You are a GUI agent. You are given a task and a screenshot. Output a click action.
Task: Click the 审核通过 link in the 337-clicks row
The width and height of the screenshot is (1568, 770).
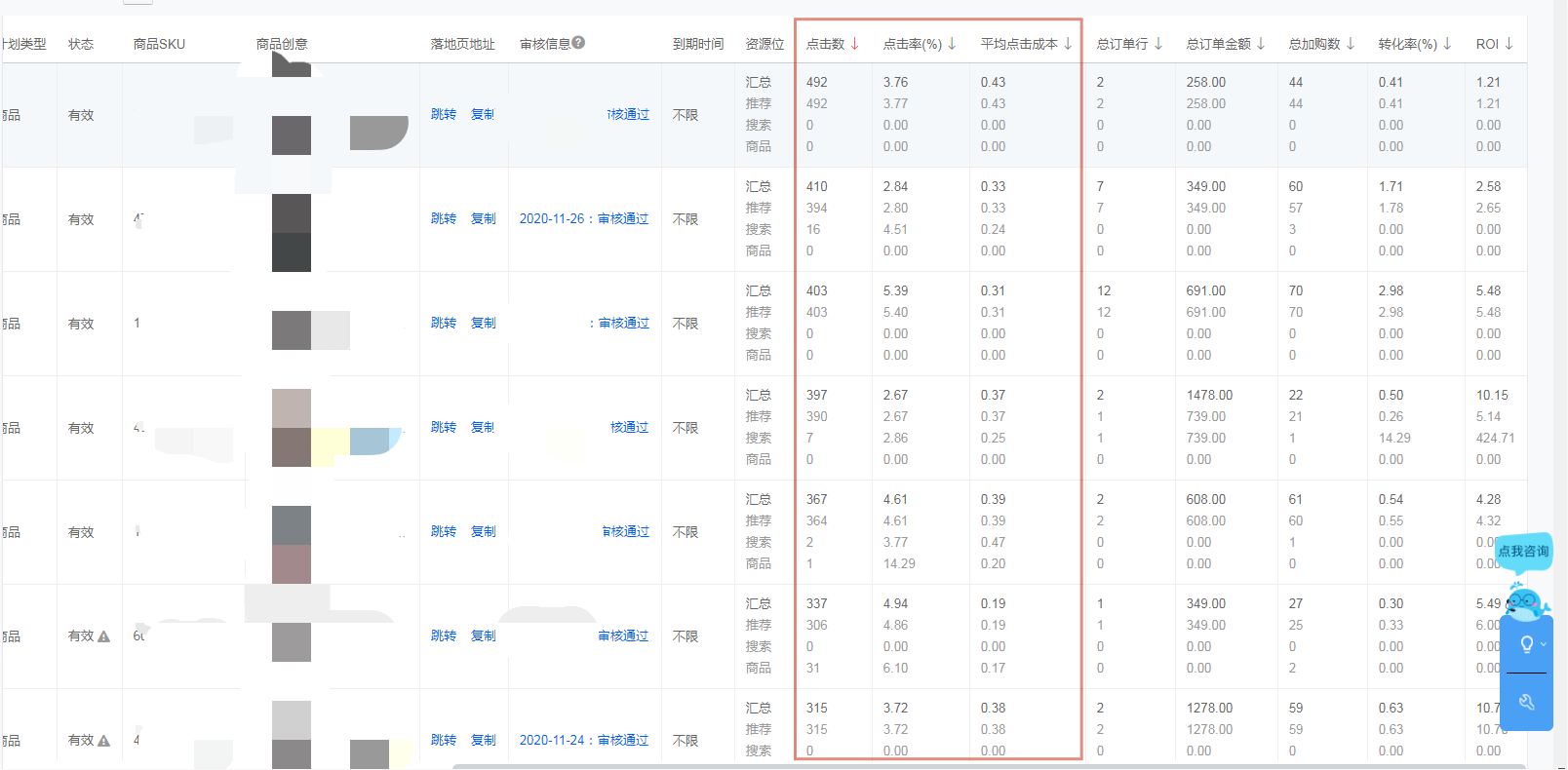tap(623, 636)
